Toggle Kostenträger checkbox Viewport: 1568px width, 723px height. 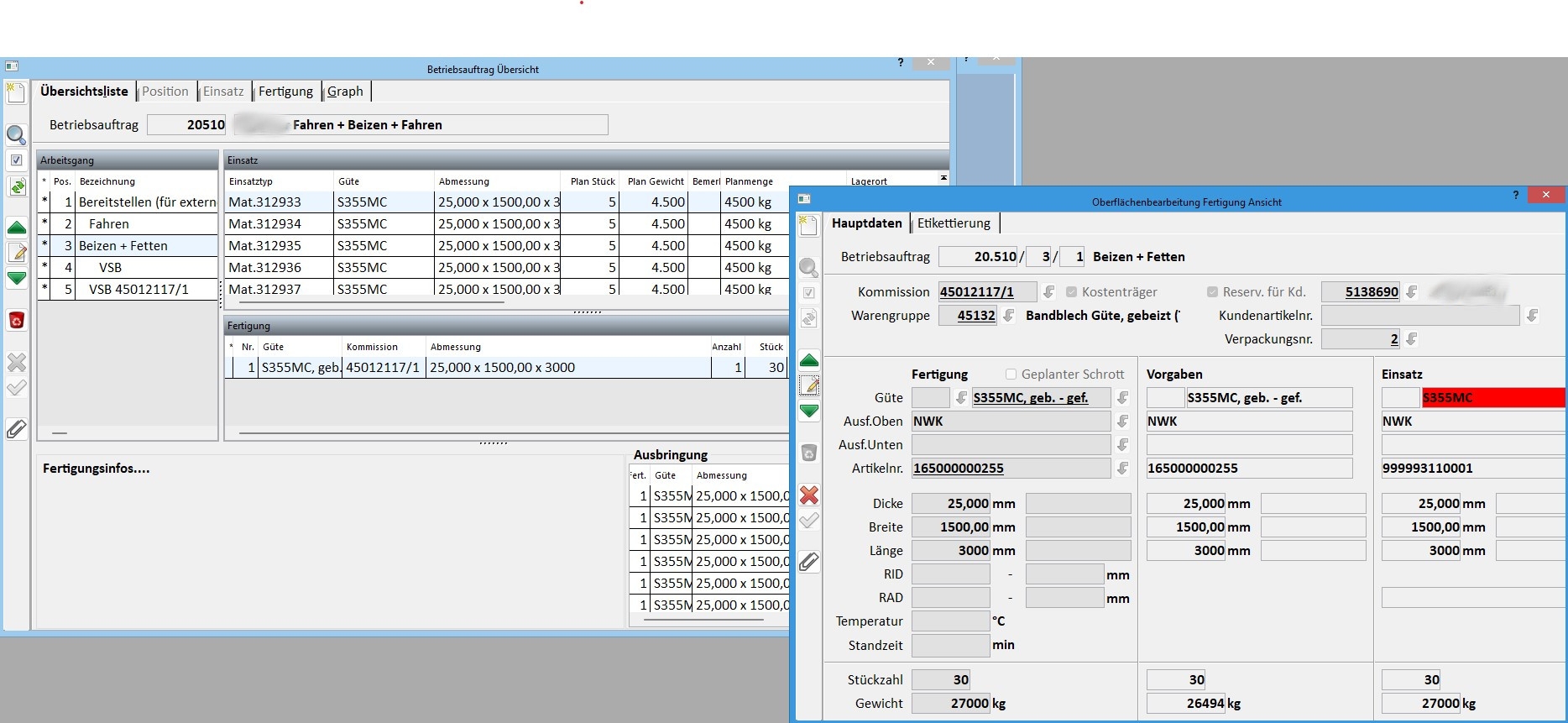(1071, 291)
